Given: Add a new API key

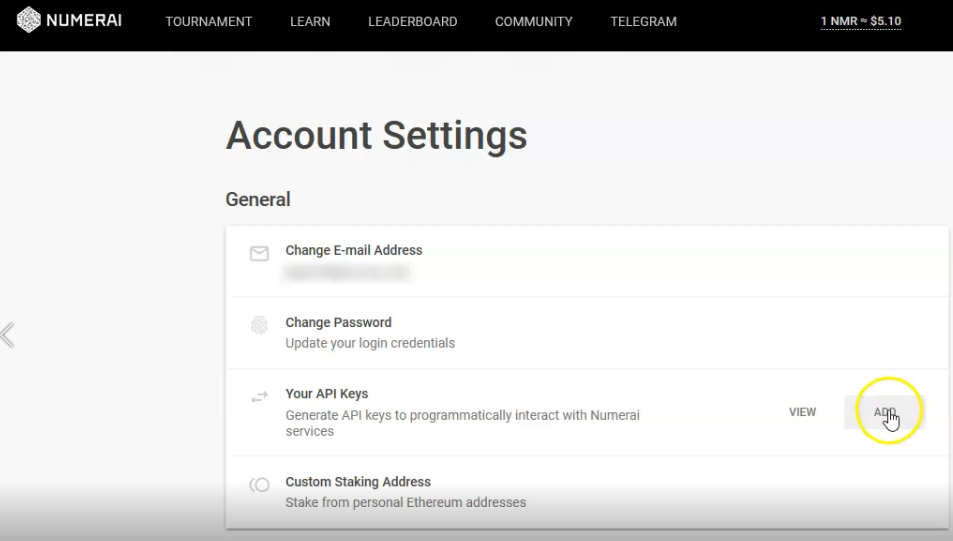Looking at the screenshot, I should (884, 412).
